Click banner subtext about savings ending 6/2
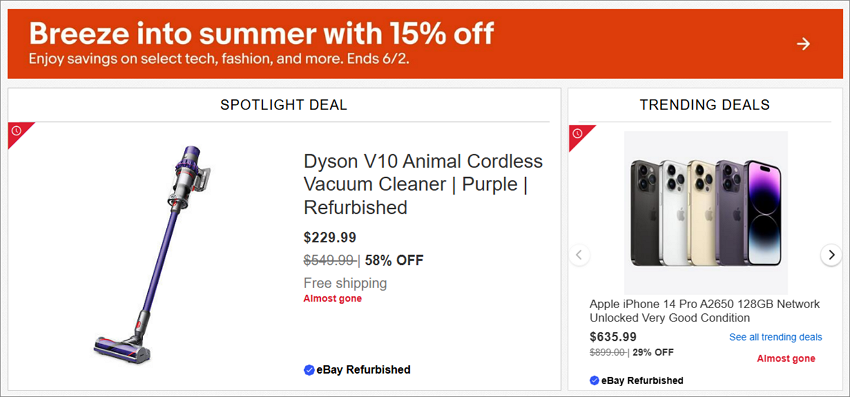 [219, 59]
